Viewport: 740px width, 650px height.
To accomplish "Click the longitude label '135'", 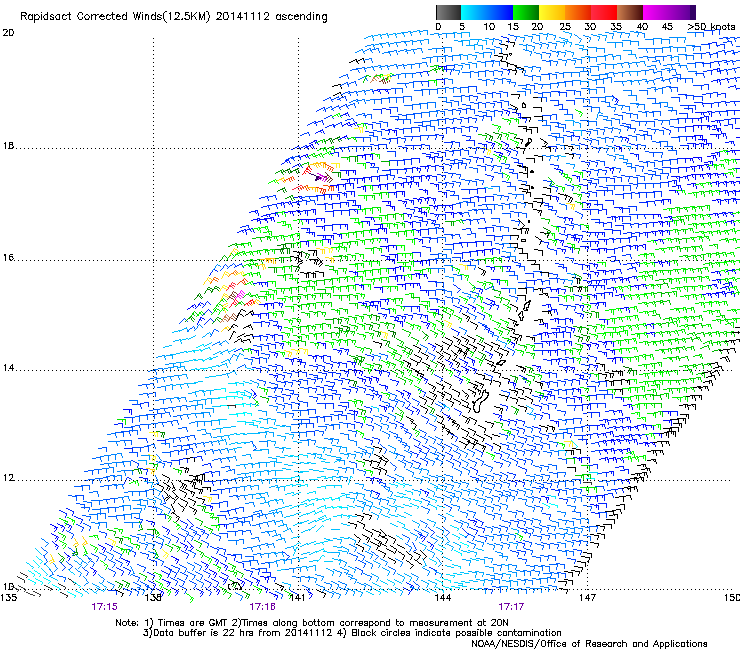I will coord(8,598).
